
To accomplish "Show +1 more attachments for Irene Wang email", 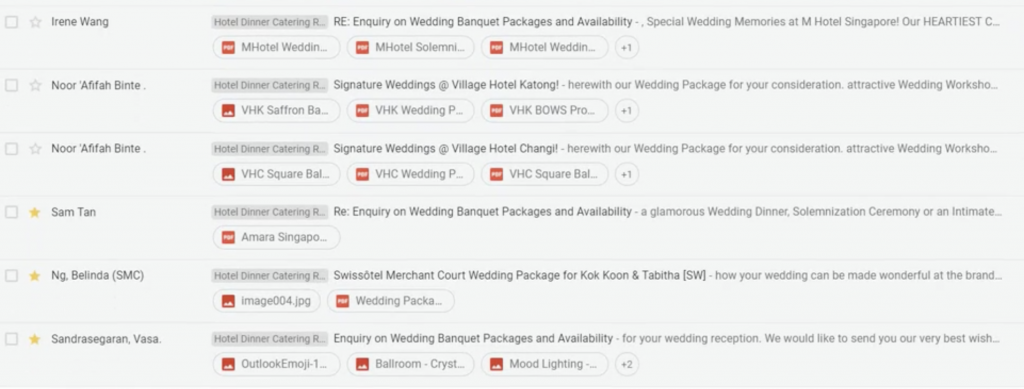I will point(626,47).
